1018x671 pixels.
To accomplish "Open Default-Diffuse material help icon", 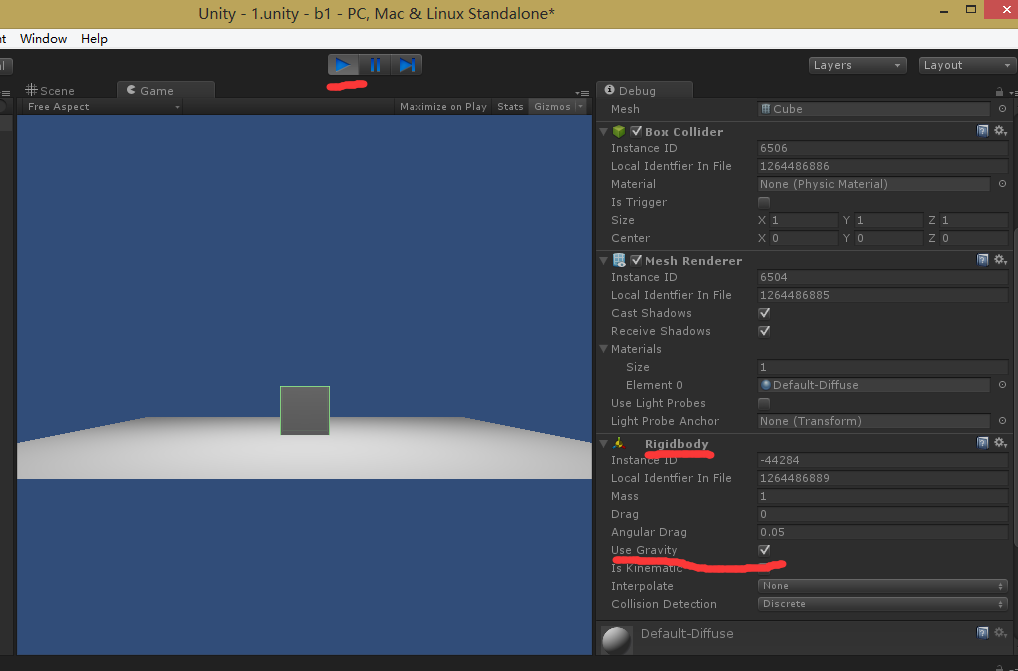I will pos(983,633).
